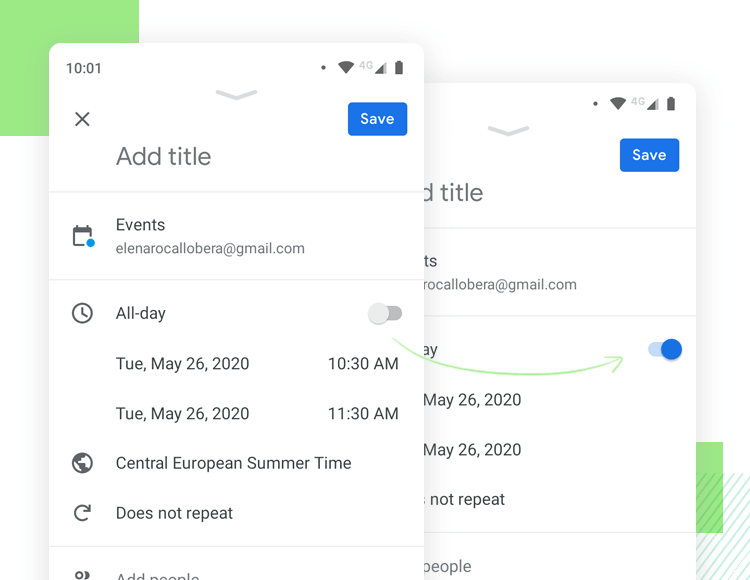750x580 pixels.
Task: Close the event editor with the X icon
Action: click(82, 119)
